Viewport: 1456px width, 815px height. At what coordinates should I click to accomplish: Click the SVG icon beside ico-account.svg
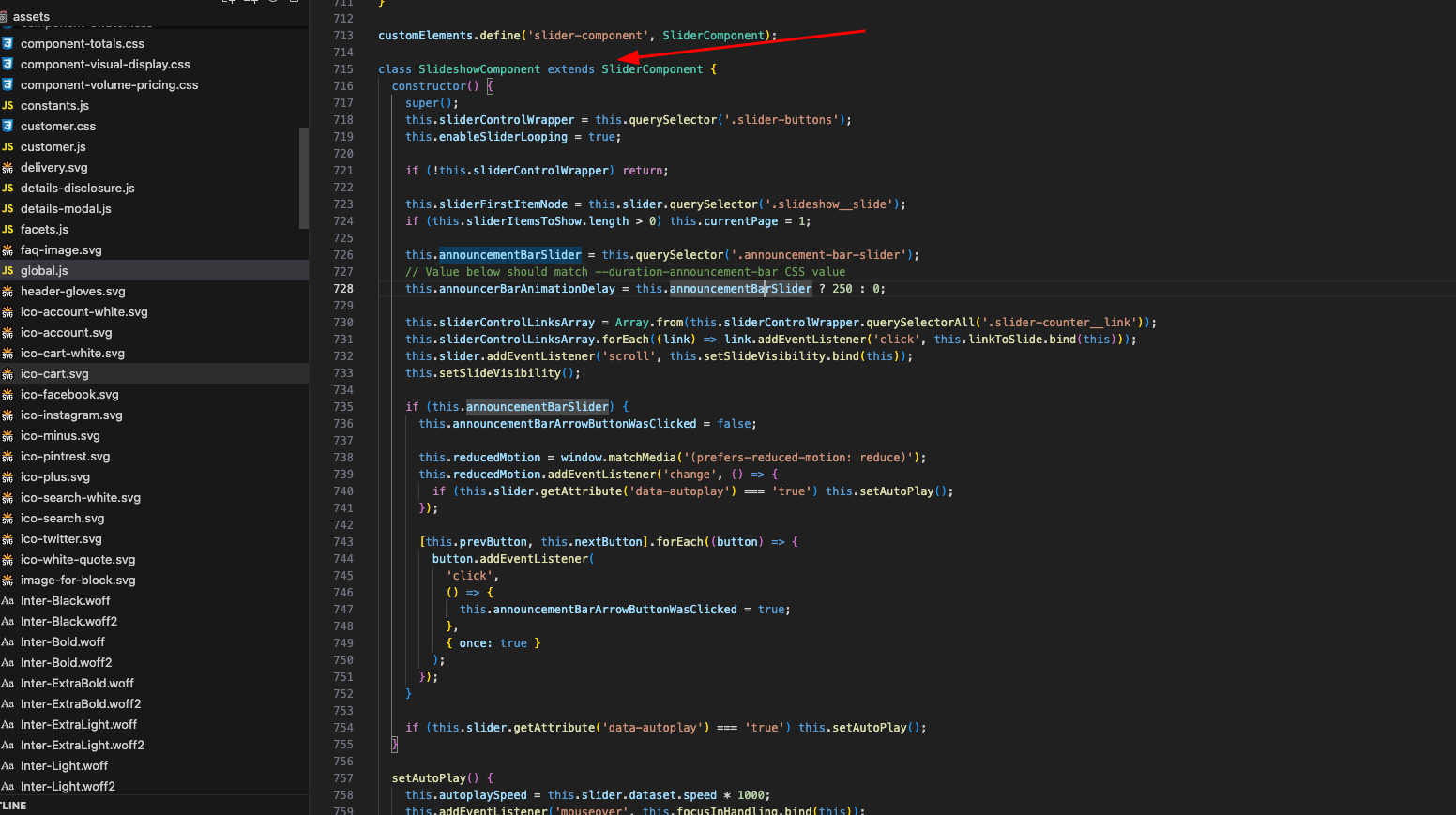(8, 333)
